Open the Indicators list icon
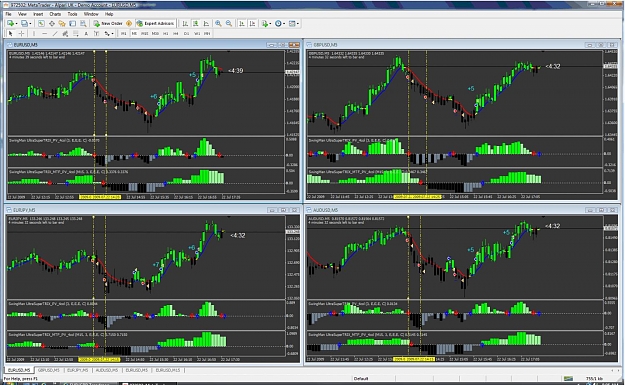 point(265,24)
